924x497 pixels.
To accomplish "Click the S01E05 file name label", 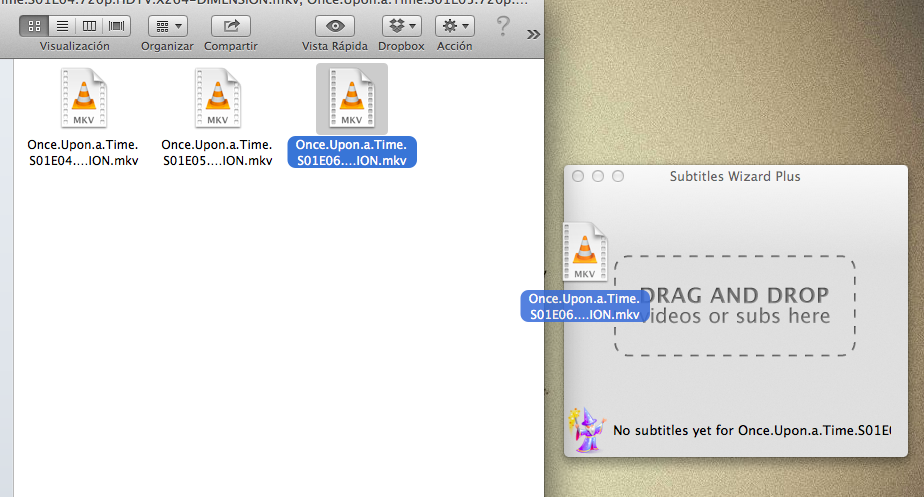I will point(217,152).
